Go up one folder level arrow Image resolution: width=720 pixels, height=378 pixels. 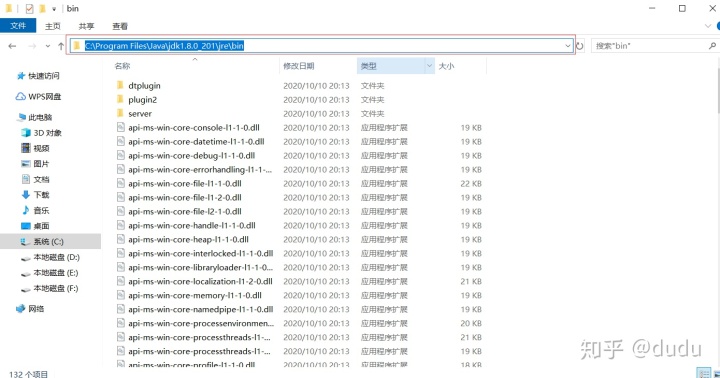click(61, 46)
